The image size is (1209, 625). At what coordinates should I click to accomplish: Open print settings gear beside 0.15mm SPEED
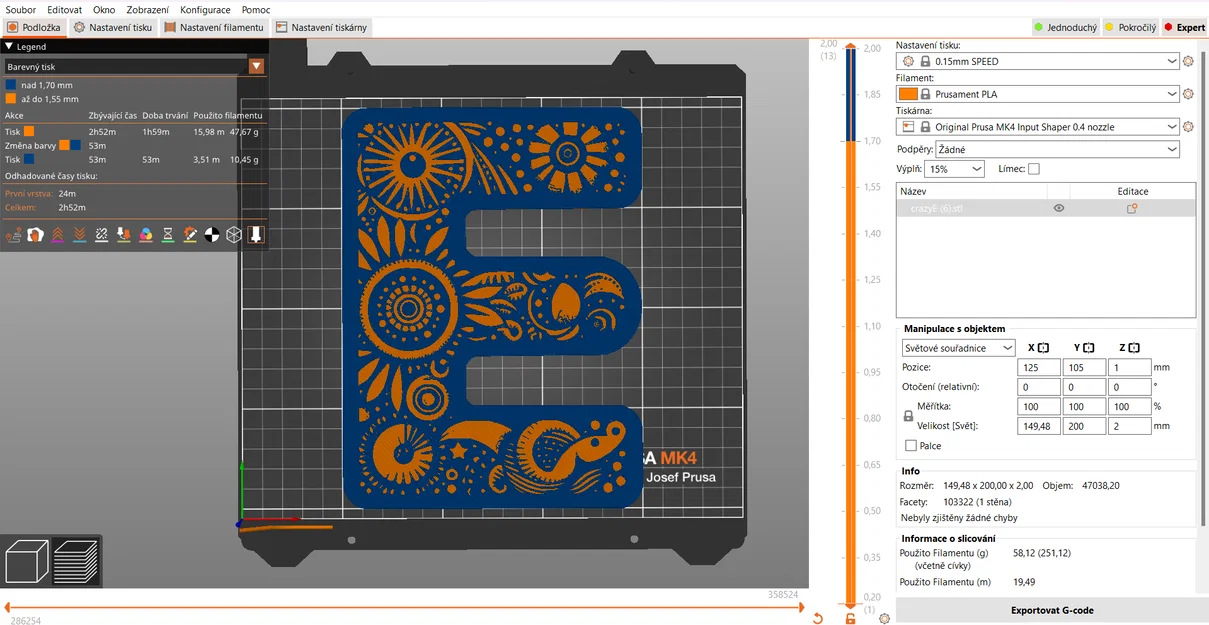(x=1188, y=61)
